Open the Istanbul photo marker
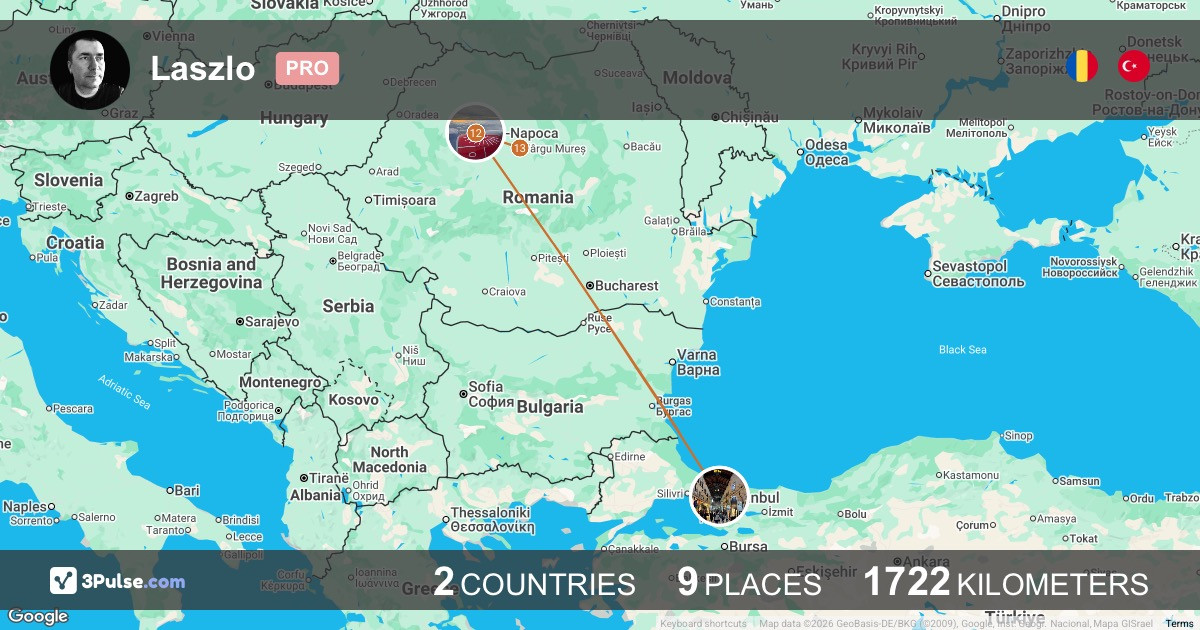This screenshot has height=630, width=1200. pos(719,495)
